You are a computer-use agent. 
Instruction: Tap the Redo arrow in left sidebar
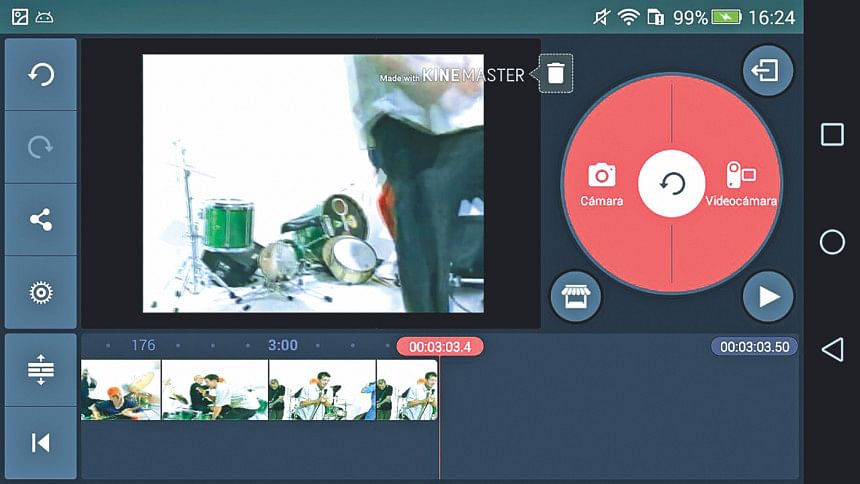pyautogui.click(x=41, y=147)
